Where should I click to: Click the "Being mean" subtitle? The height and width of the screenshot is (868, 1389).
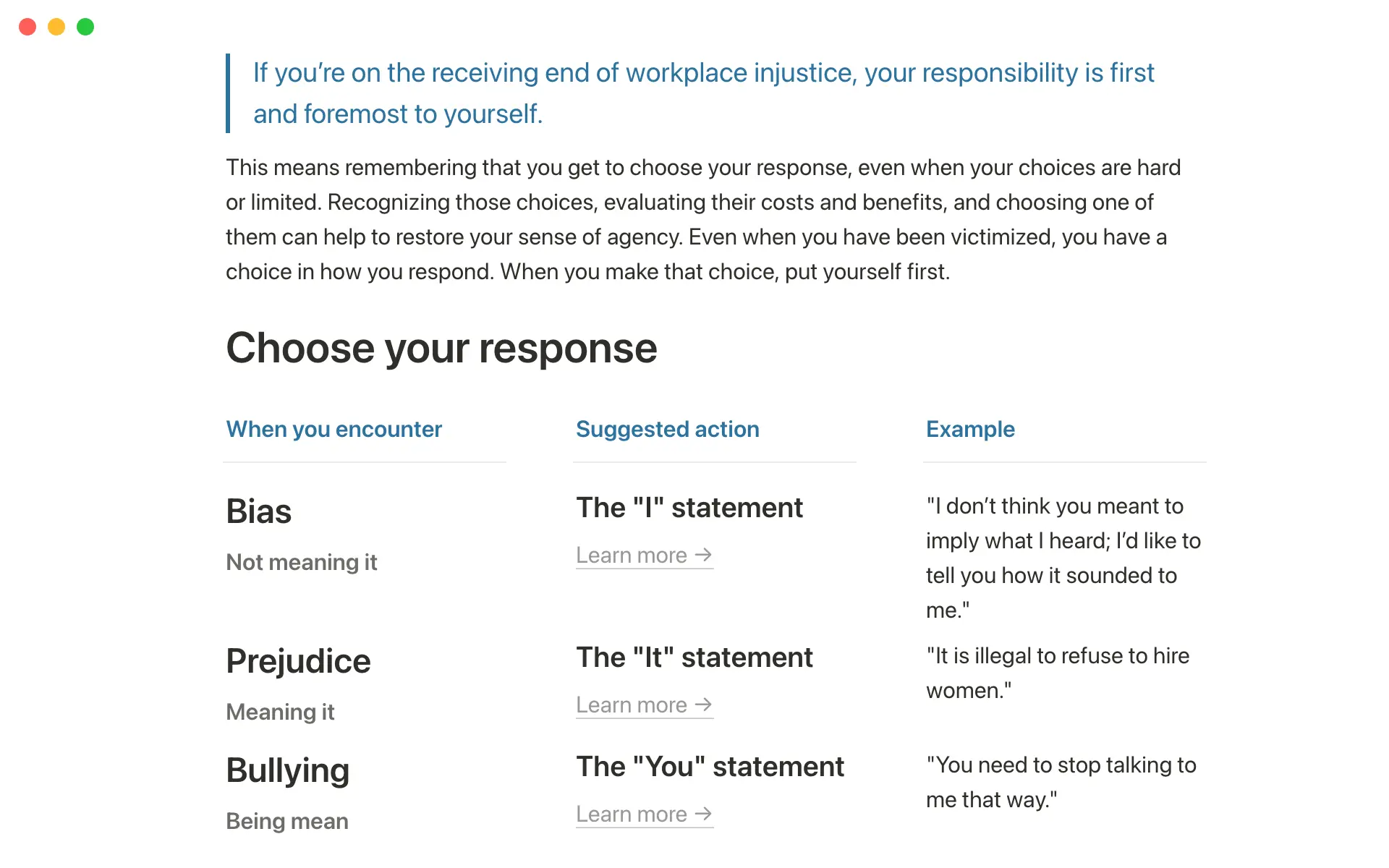coord(287,822)
